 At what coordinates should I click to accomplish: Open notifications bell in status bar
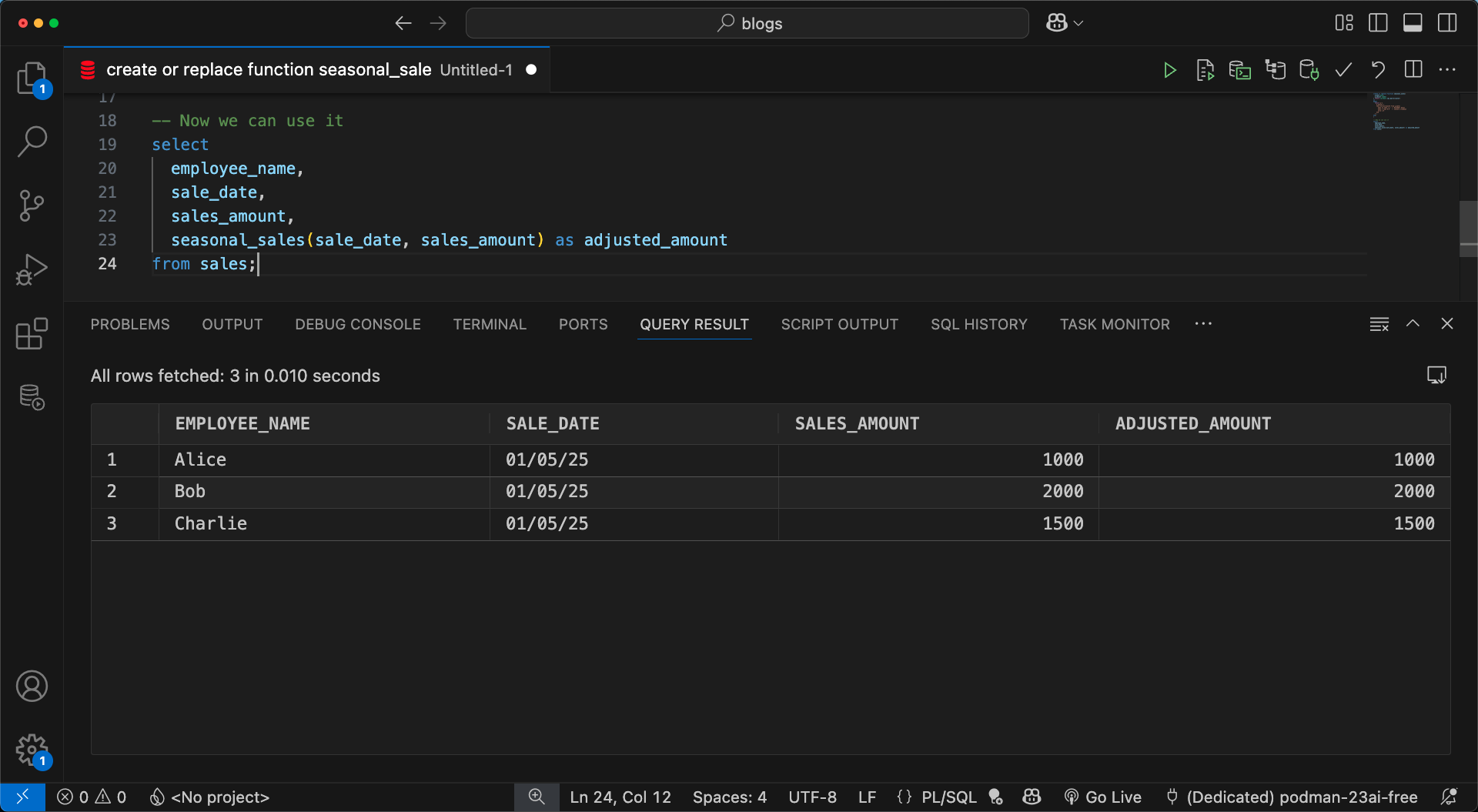[1449, 797]
